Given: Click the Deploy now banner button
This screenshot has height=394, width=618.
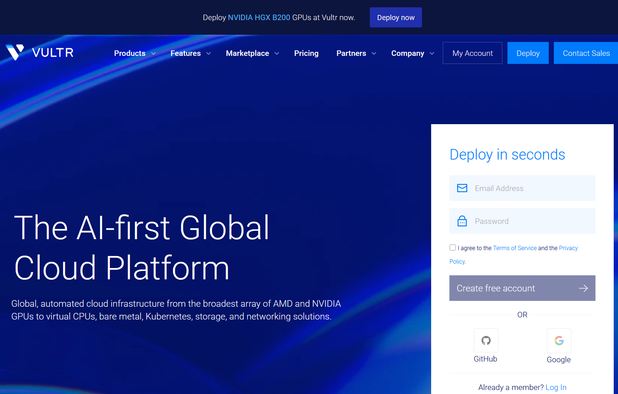Looking at the screenshot, I should point(396,17).
